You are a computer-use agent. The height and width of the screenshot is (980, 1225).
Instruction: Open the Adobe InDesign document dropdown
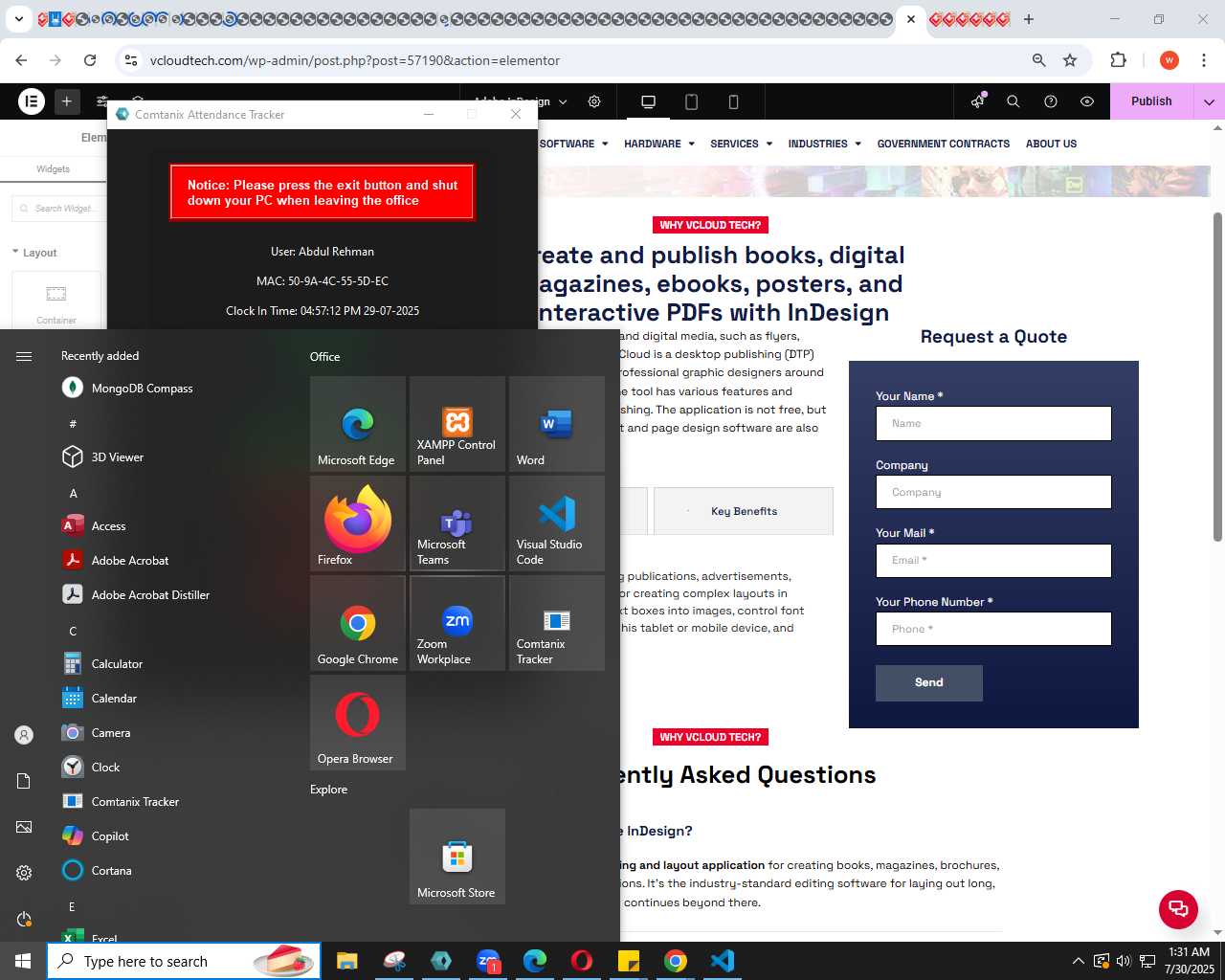[x=522, y=101]
